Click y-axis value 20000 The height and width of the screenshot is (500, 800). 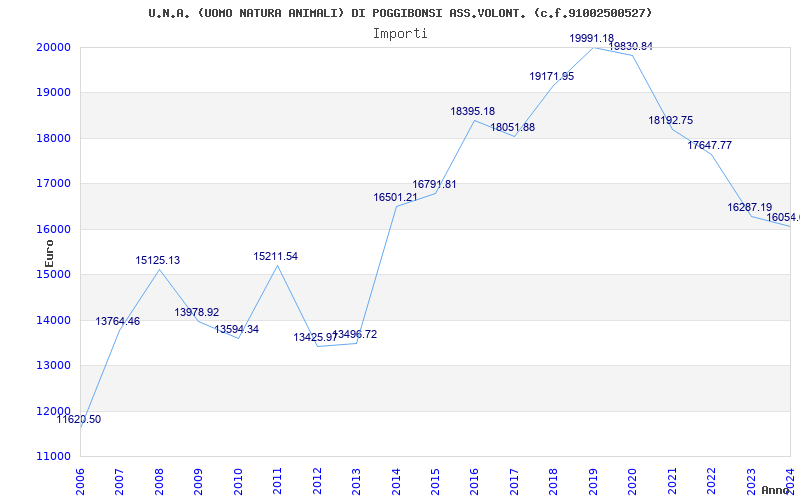click(x=53, y=47)
